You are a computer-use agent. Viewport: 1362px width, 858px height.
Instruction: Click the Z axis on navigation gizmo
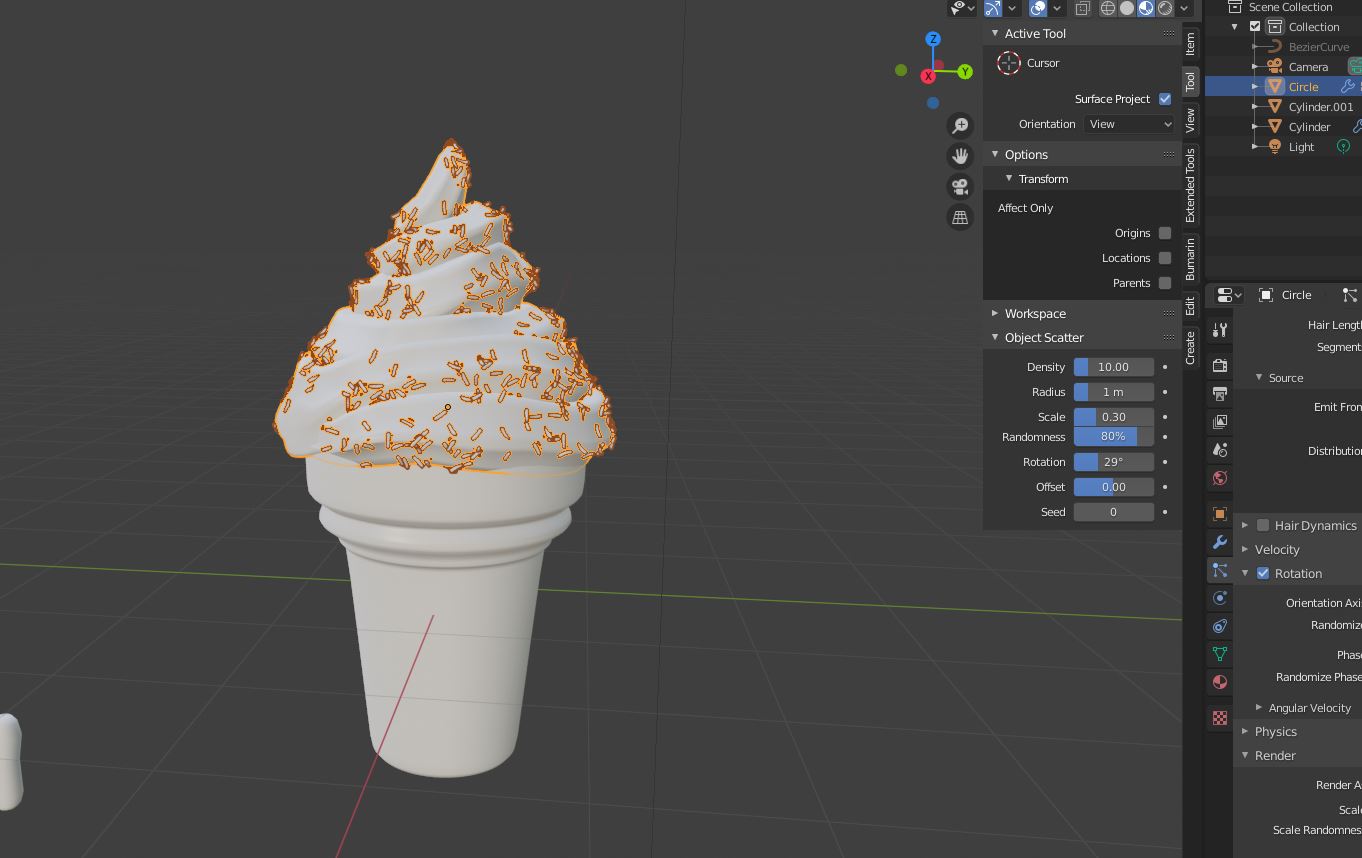click(933, 39)
